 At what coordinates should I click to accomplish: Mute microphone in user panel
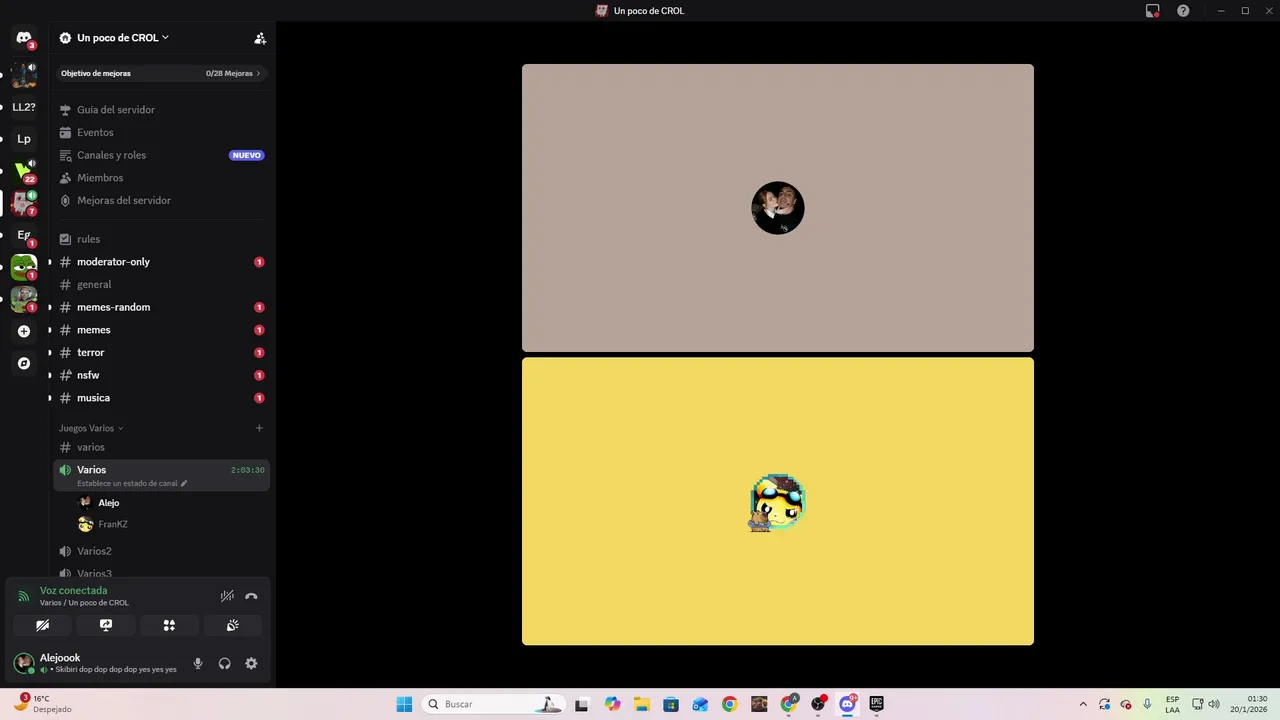(x=198, y=663)
